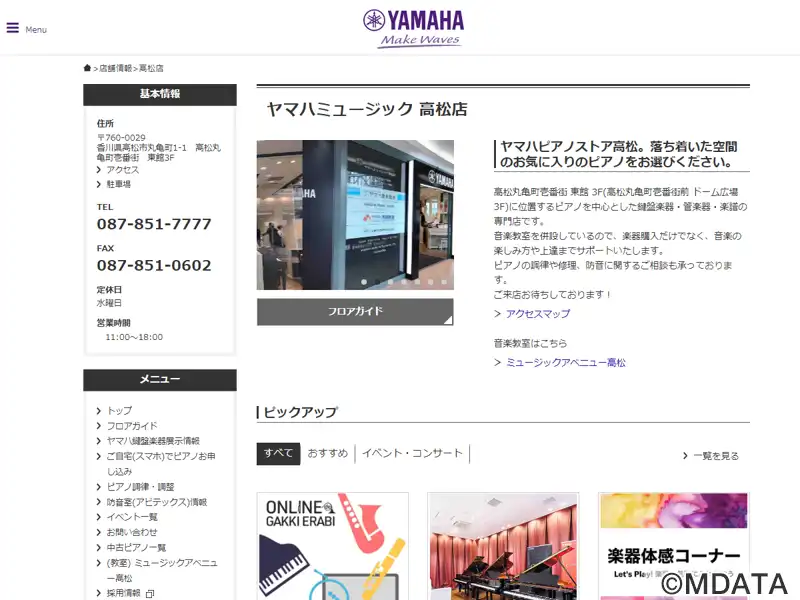Open the アクセスマップ link
Viewport: 800px width, 600px height.
538,314
